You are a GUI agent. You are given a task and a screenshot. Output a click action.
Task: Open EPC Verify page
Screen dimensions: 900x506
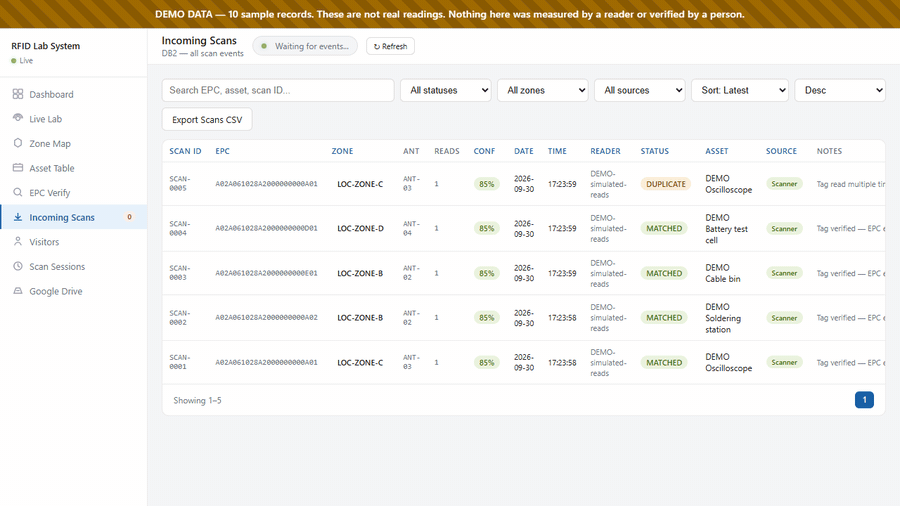tap(73, 193)
